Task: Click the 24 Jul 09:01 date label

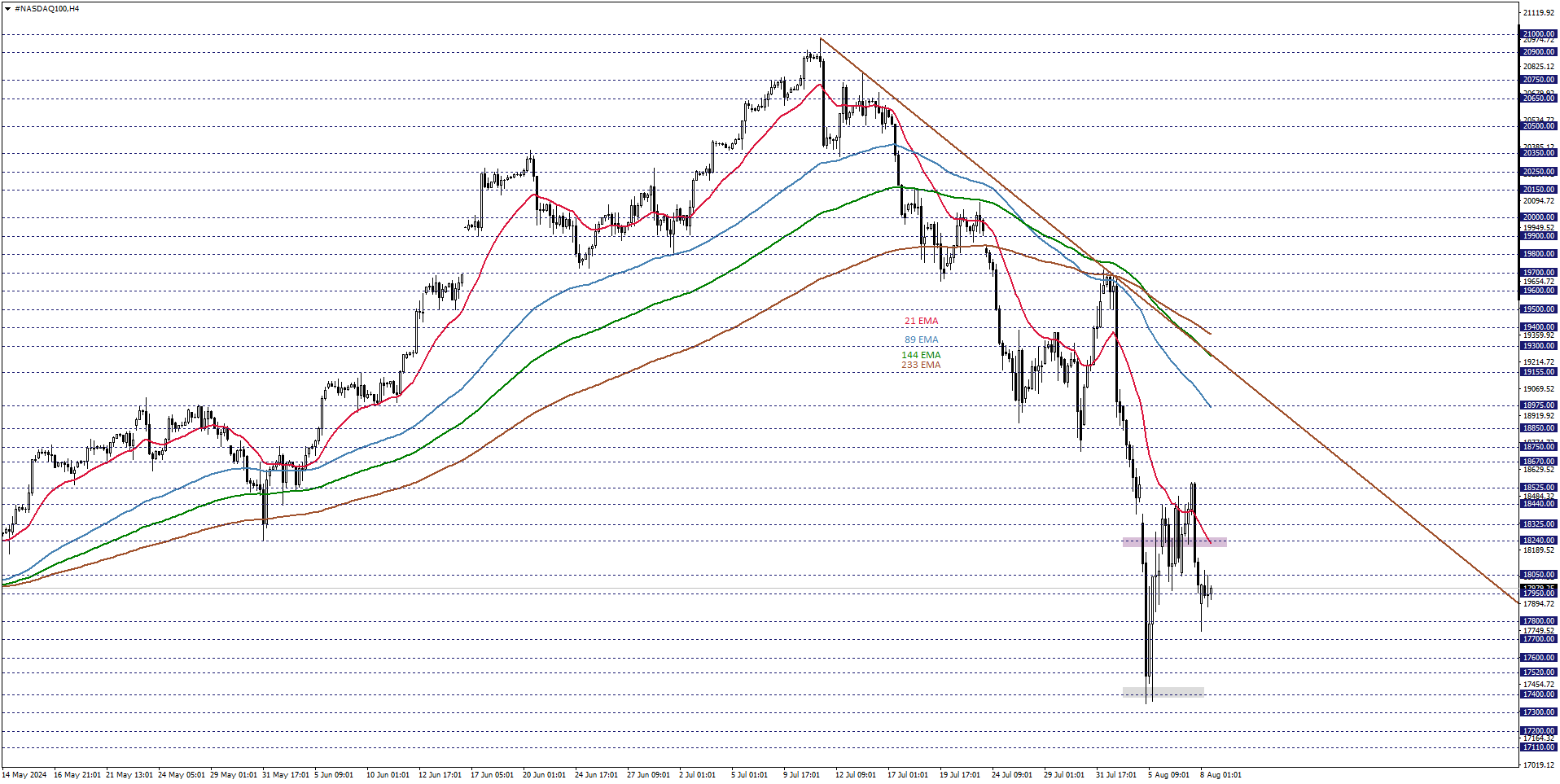Action: [1012, 775]
